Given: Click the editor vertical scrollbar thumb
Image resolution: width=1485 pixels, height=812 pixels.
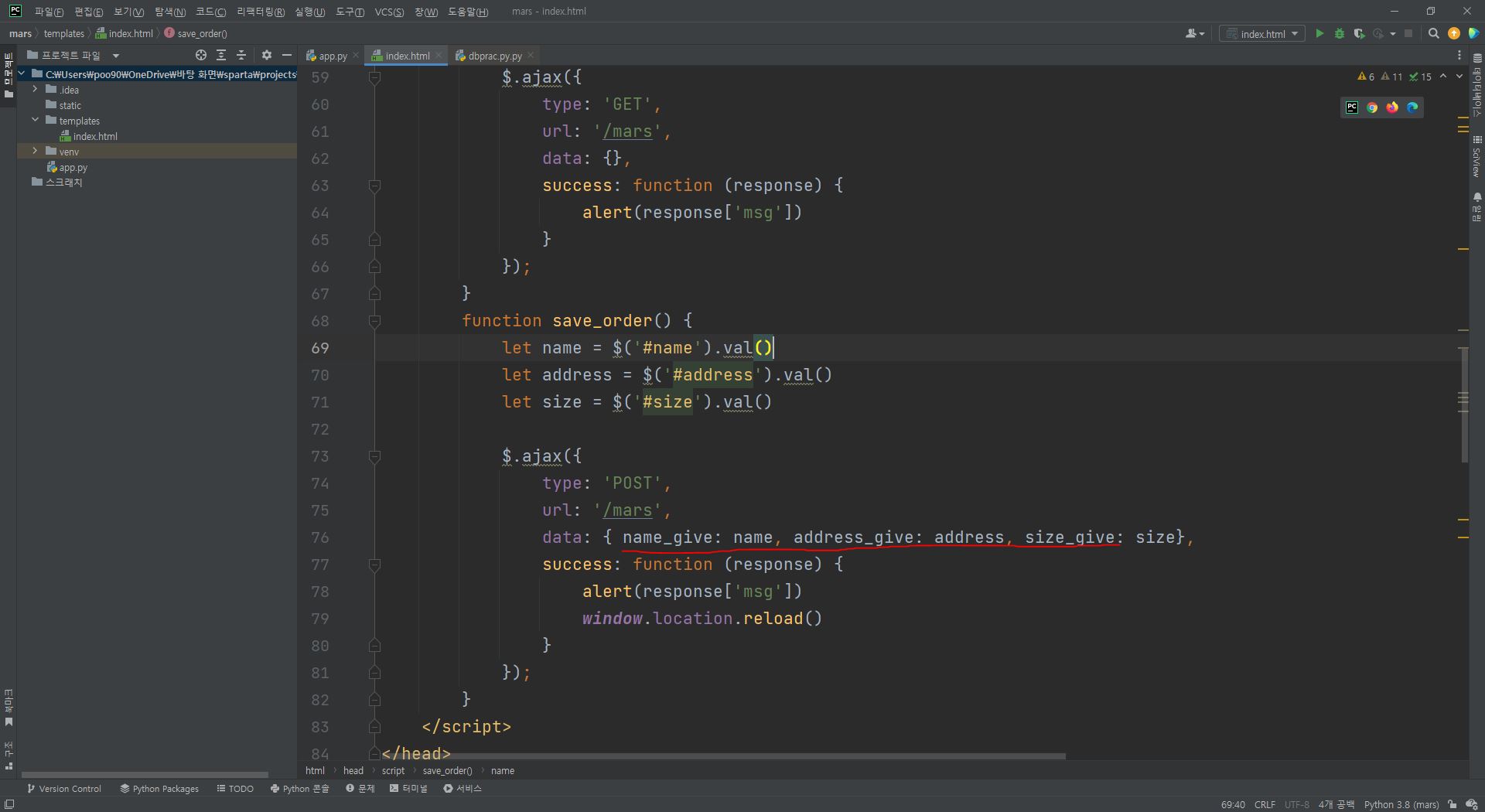Looking at the screenshot, I should [1464, 406].
